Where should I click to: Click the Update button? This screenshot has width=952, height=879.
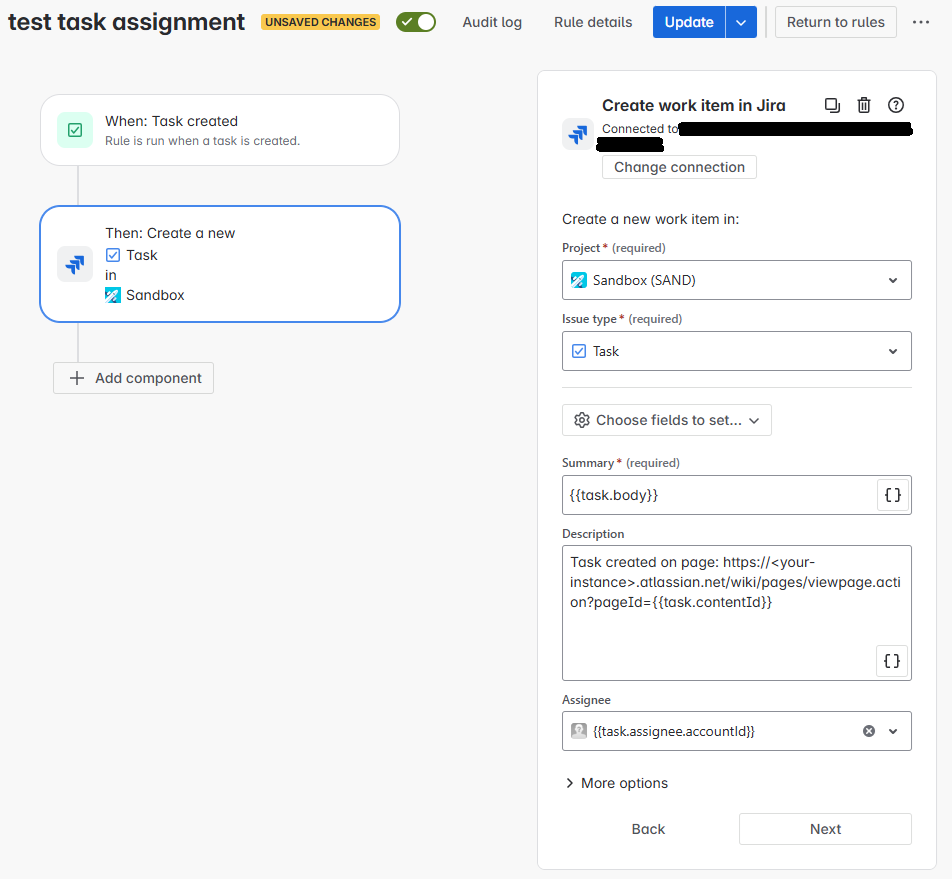point(688,22)
